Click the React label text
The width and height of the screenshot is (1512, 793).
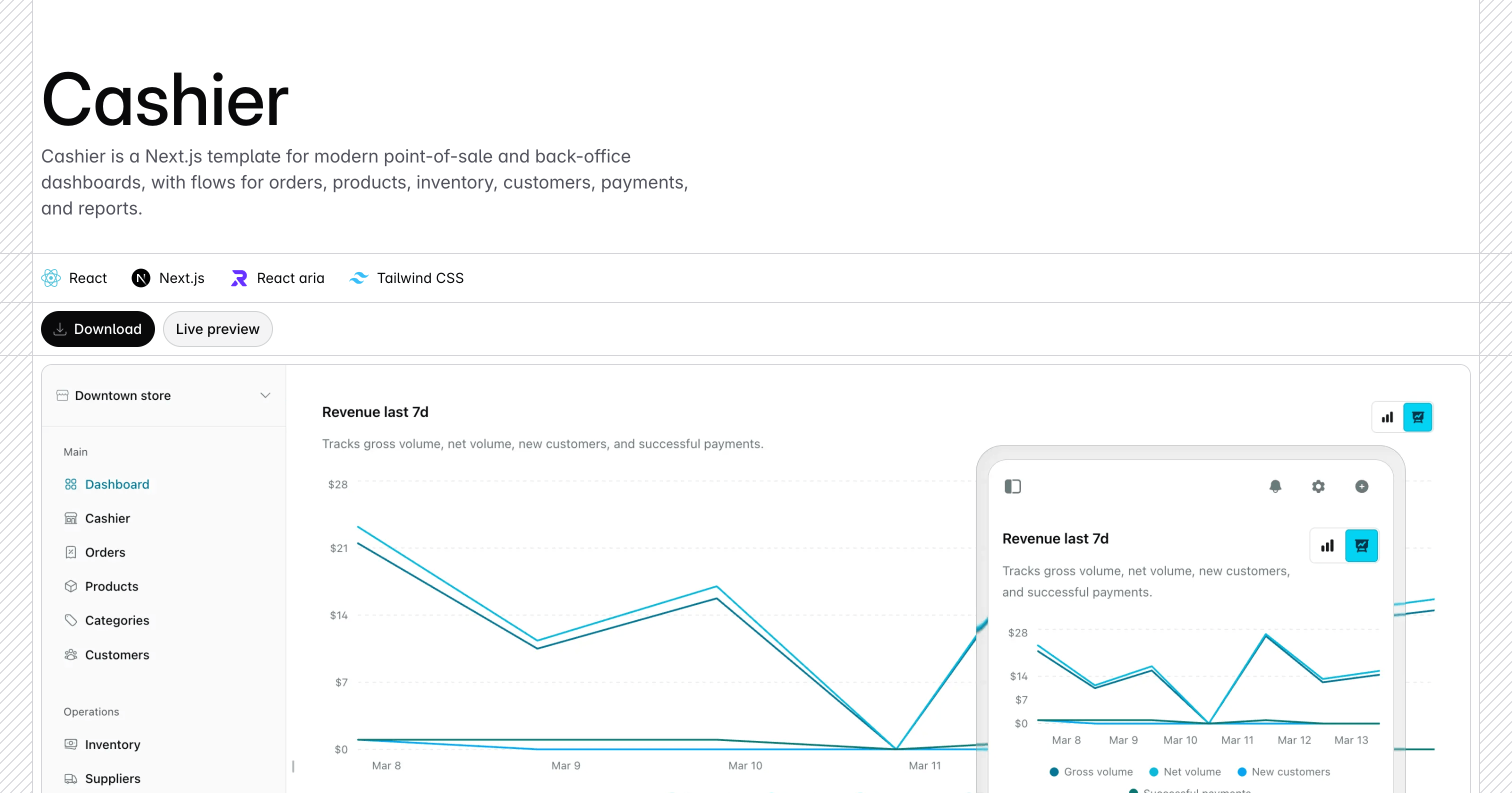(88, 277)
